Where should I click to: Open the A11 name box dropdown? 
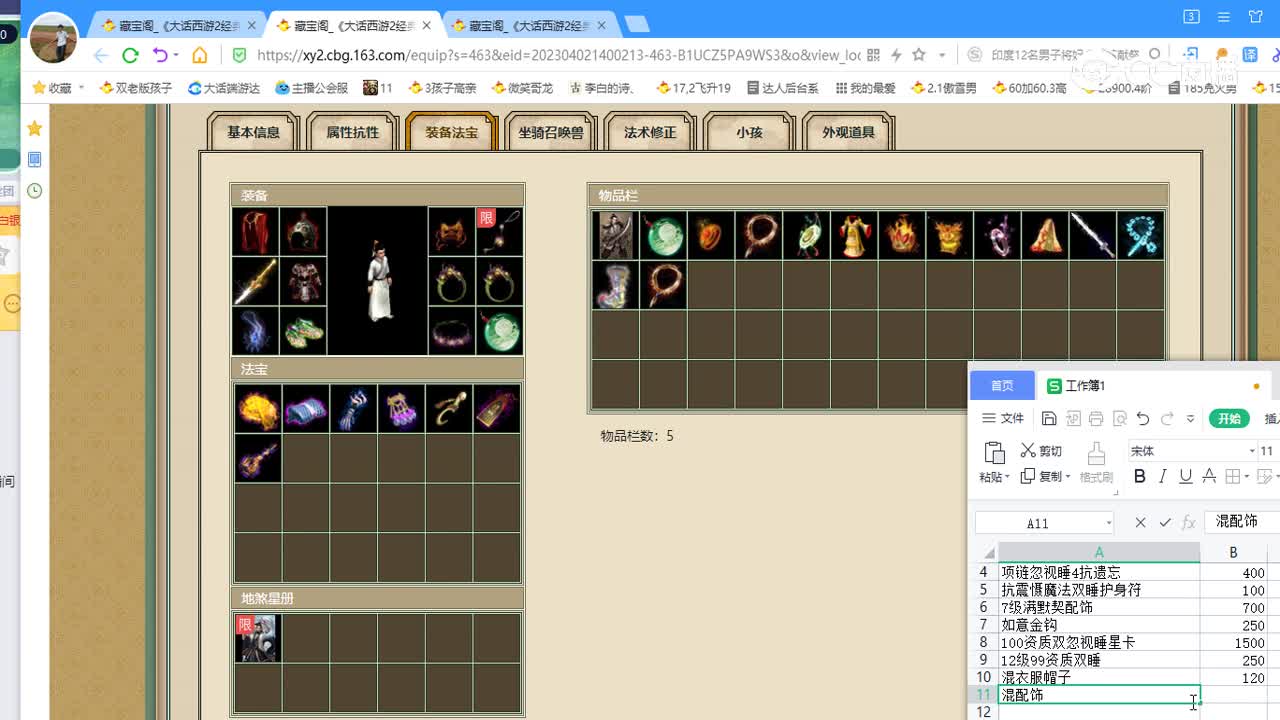[x=1108, y=523]
